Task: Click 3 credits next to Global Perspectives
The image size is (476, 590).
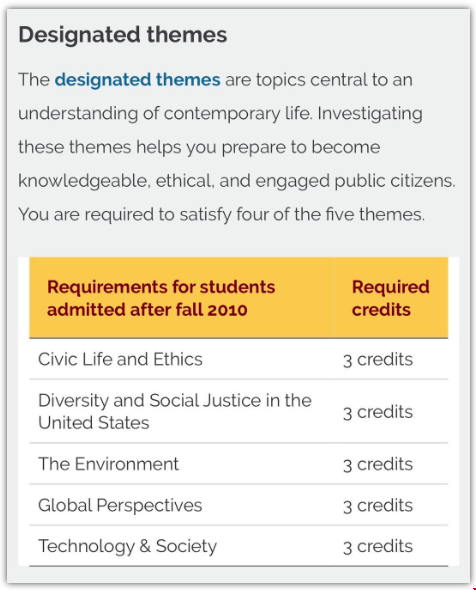Action: pos(378,506)
